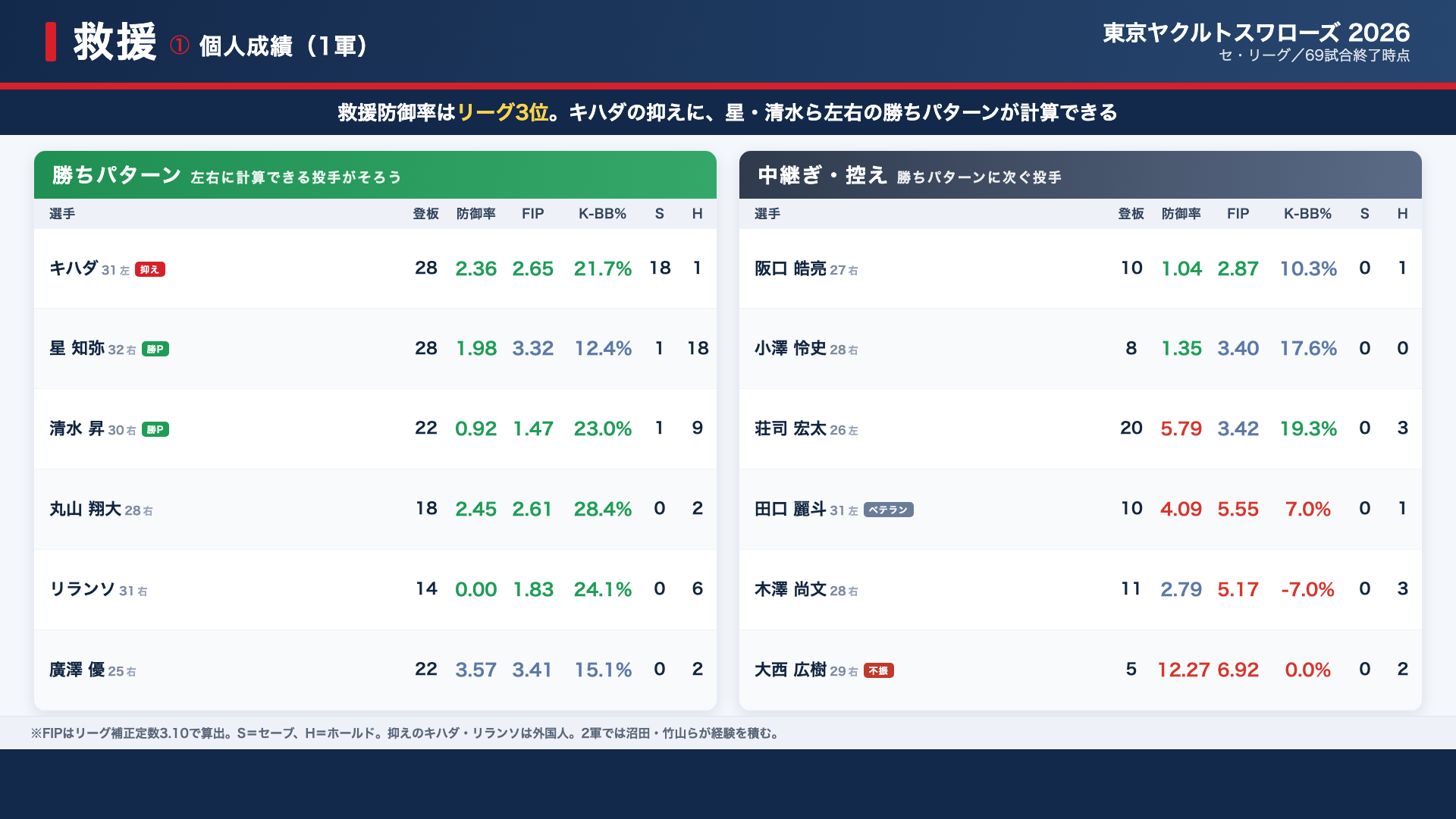The image size is (1456, 819).
Task: Click the red 抑え badge next to キハダ
Action: pos(150,269)
